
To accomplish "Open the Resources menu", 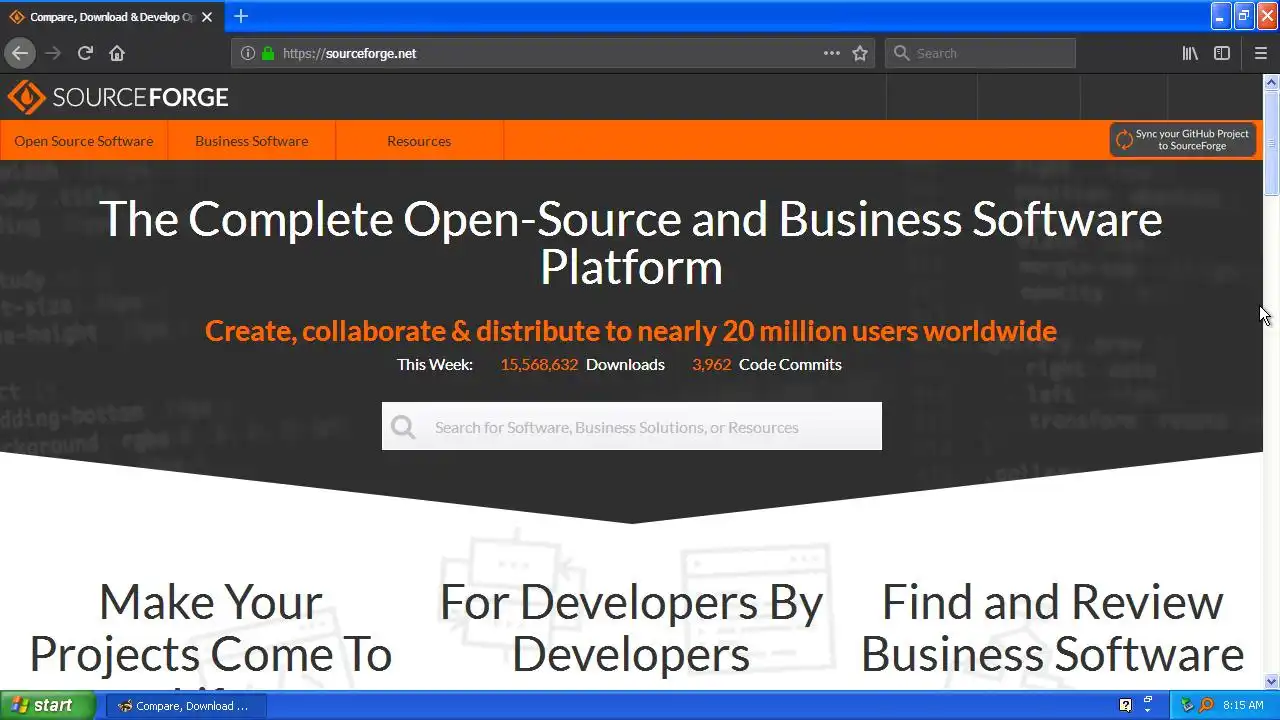I will click(x=419, y=141).
